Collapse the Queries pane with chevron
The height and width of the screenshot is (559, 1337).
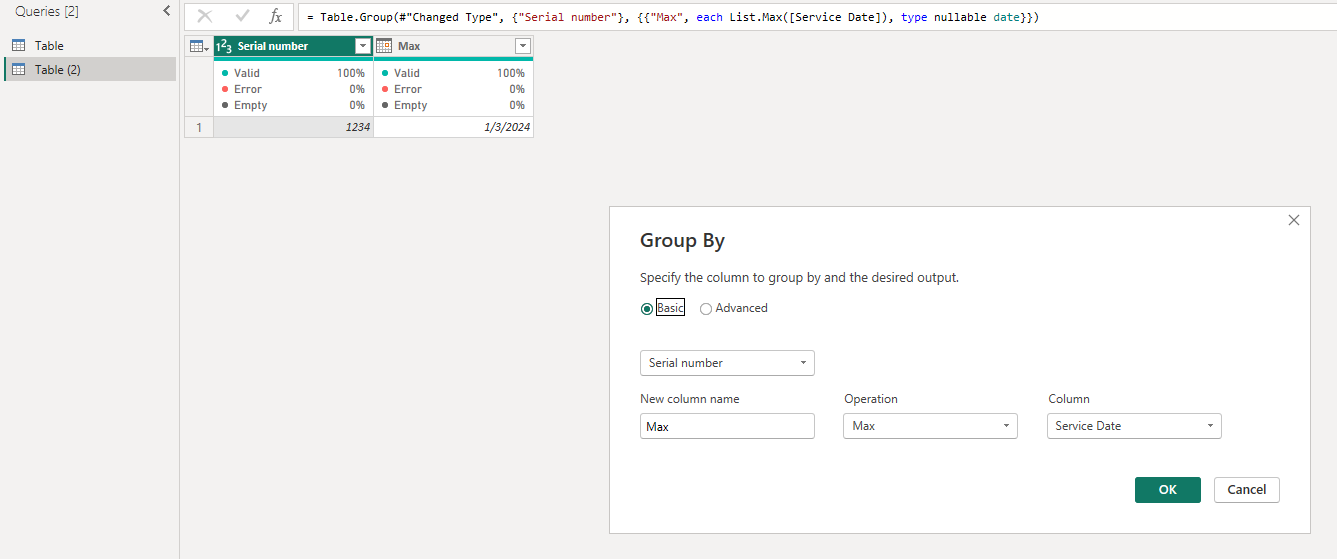[166, 11]
